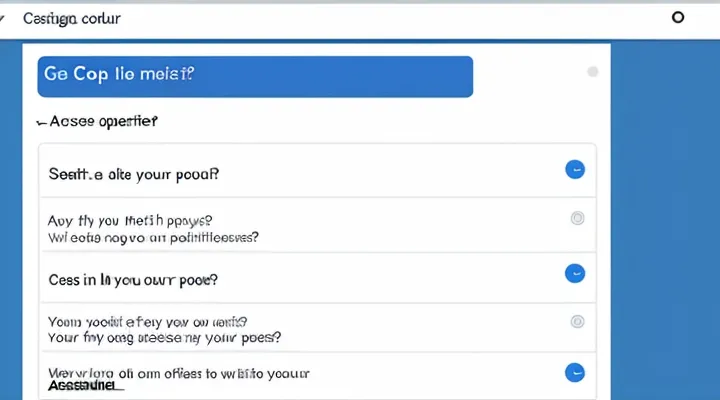Select the 'Vervoiare oli om offees' row text
The image size is (720, 400).
click(180, 373)
